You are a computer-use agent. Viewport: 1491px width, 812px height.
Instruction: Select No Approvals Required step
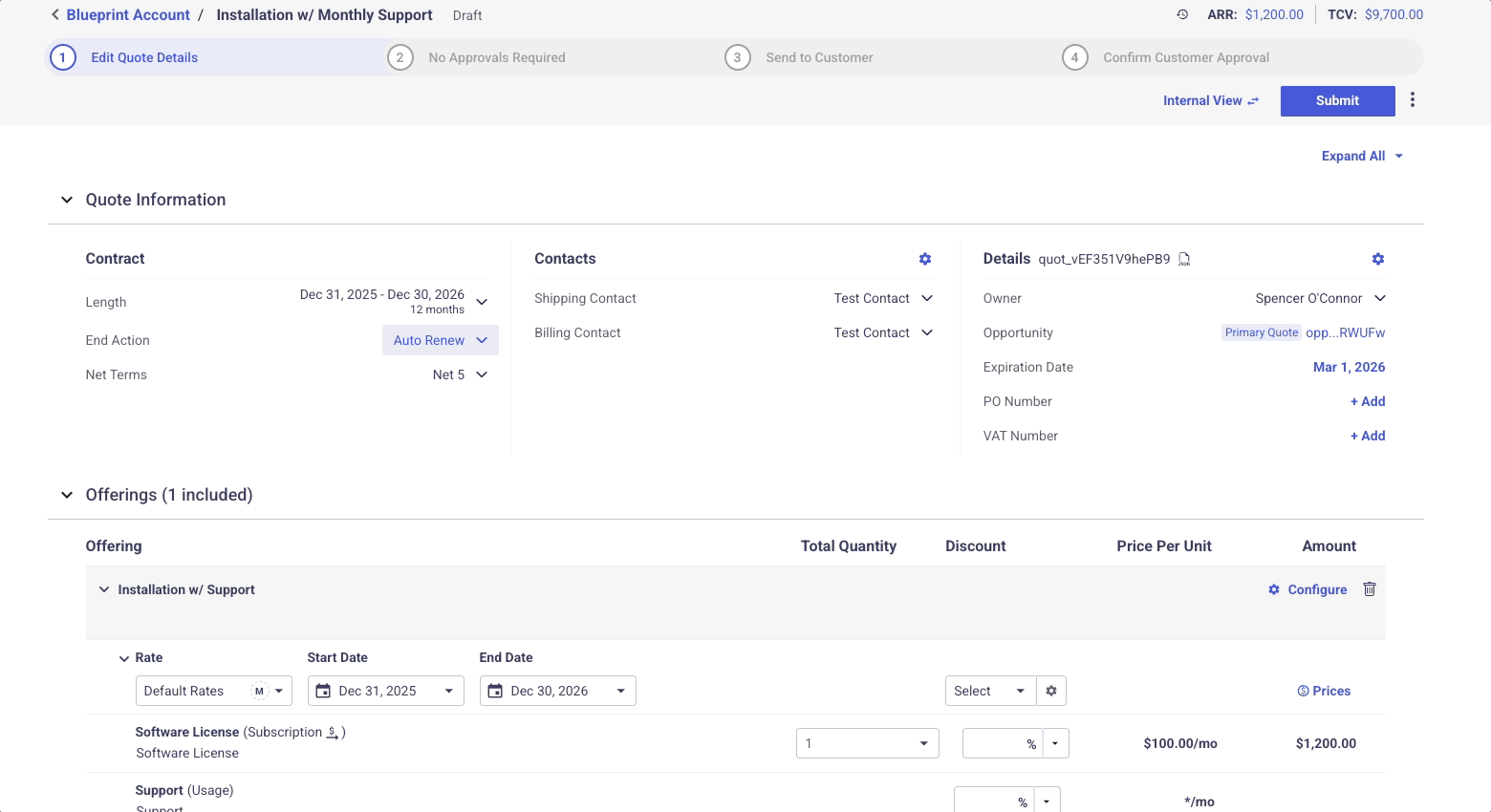pyautogui.click(x=496, y=57)
